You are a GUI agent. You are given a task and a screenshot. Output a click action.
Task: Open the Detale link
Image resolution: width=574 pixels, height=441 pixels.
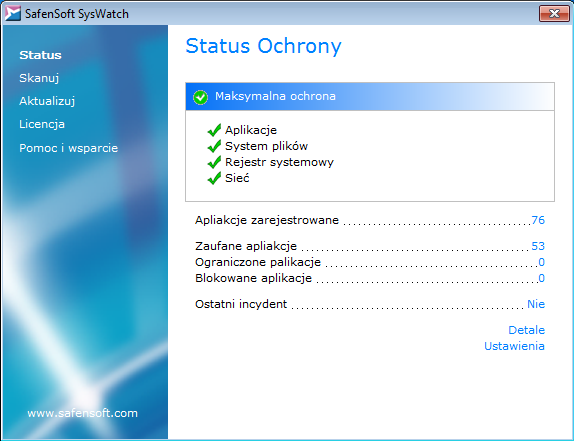[x=526, y=330]
